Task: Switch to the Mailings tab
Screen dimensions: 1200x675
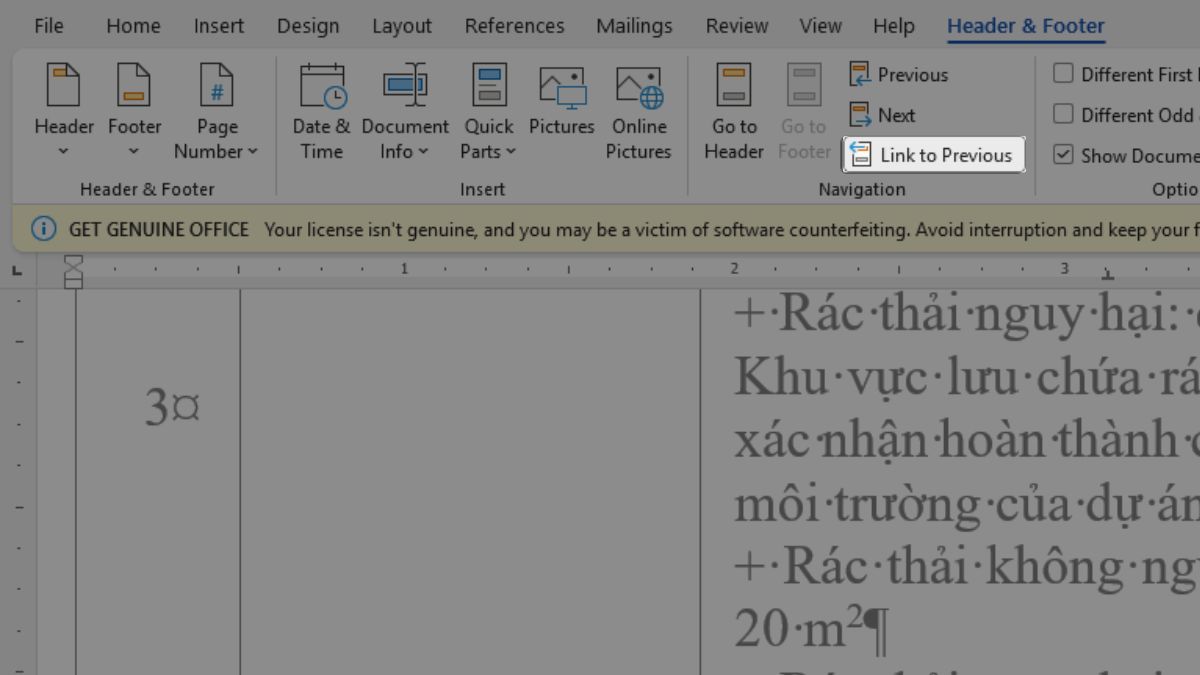Action: point(635,26)
